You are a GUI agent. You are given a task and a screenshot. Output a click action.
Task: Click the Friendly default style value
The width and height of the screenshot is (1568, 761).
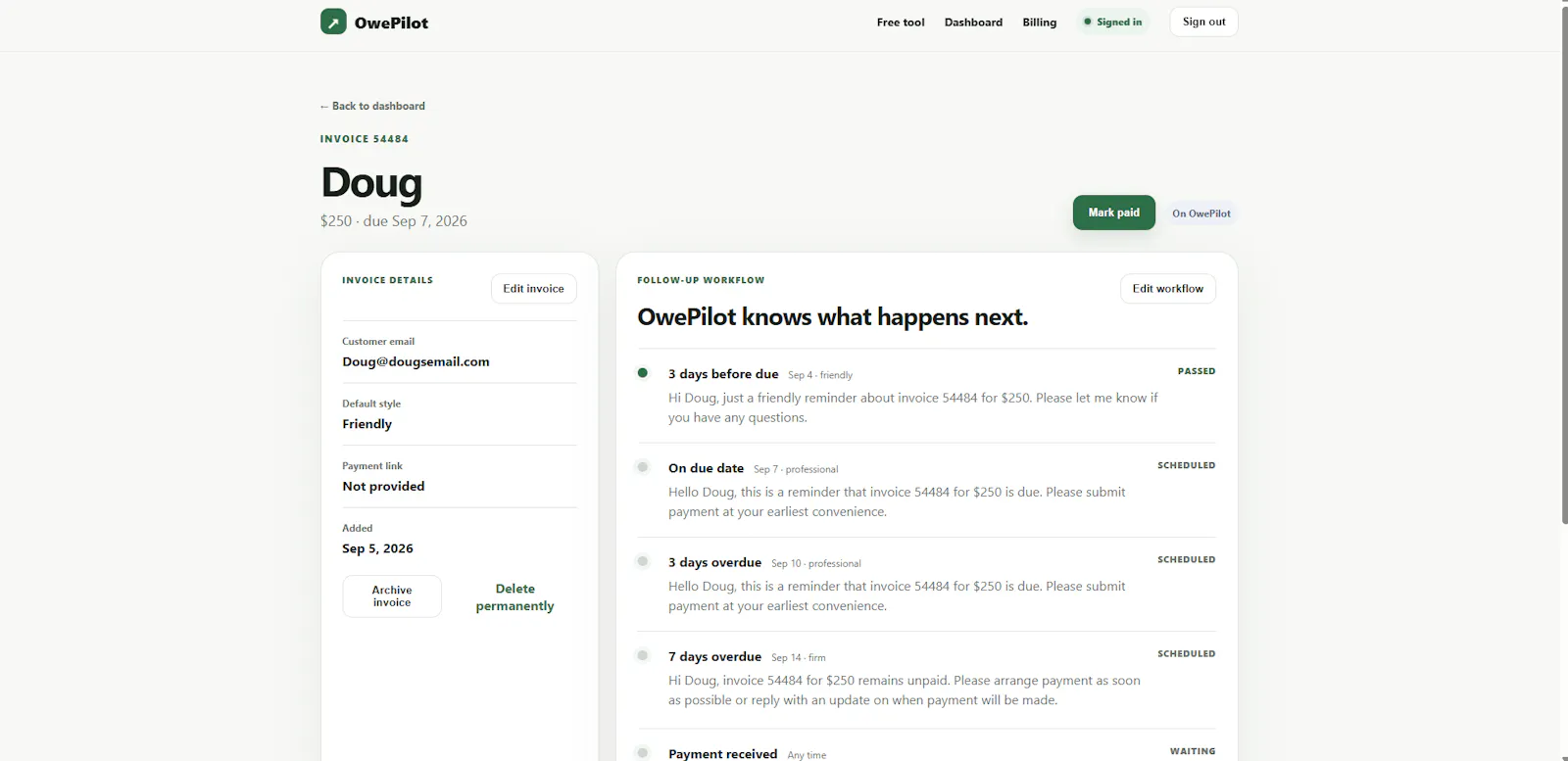click(367, 424)
